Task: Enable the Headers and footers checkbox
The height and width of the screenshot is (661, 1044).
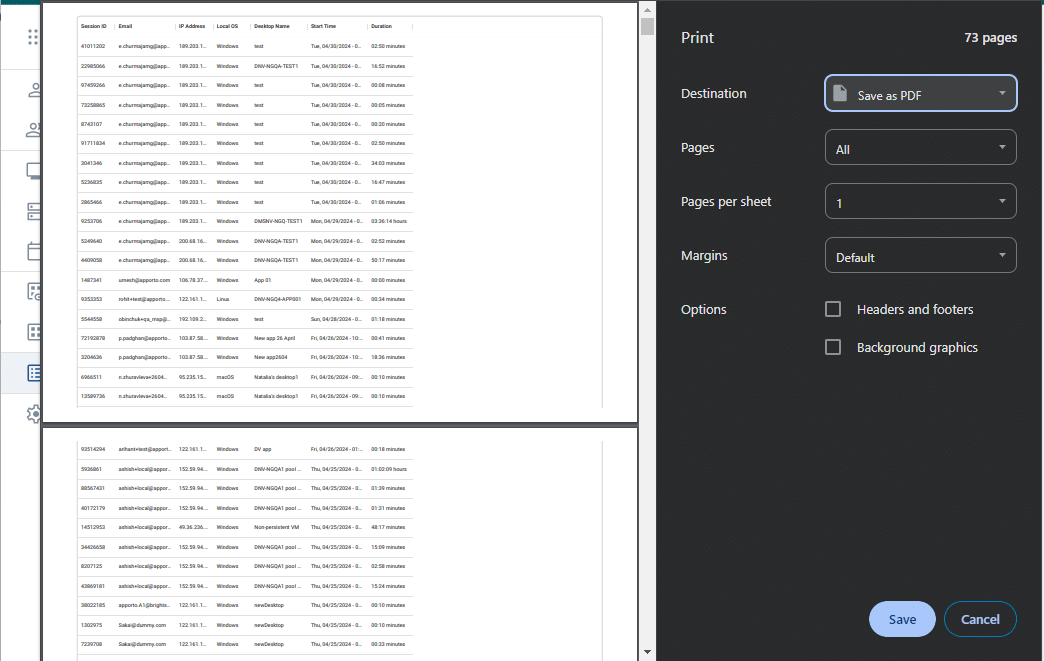Action: 833,309
